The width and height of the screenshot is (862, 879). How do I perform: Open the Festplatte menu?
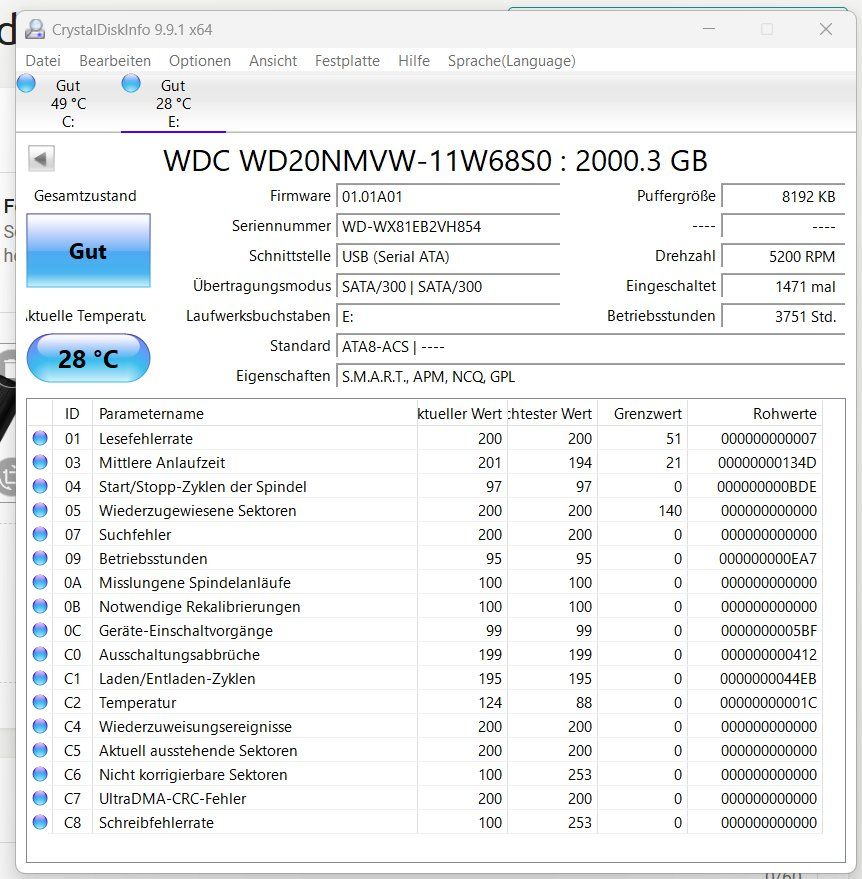pyautogui.click(x=347, y=61)
